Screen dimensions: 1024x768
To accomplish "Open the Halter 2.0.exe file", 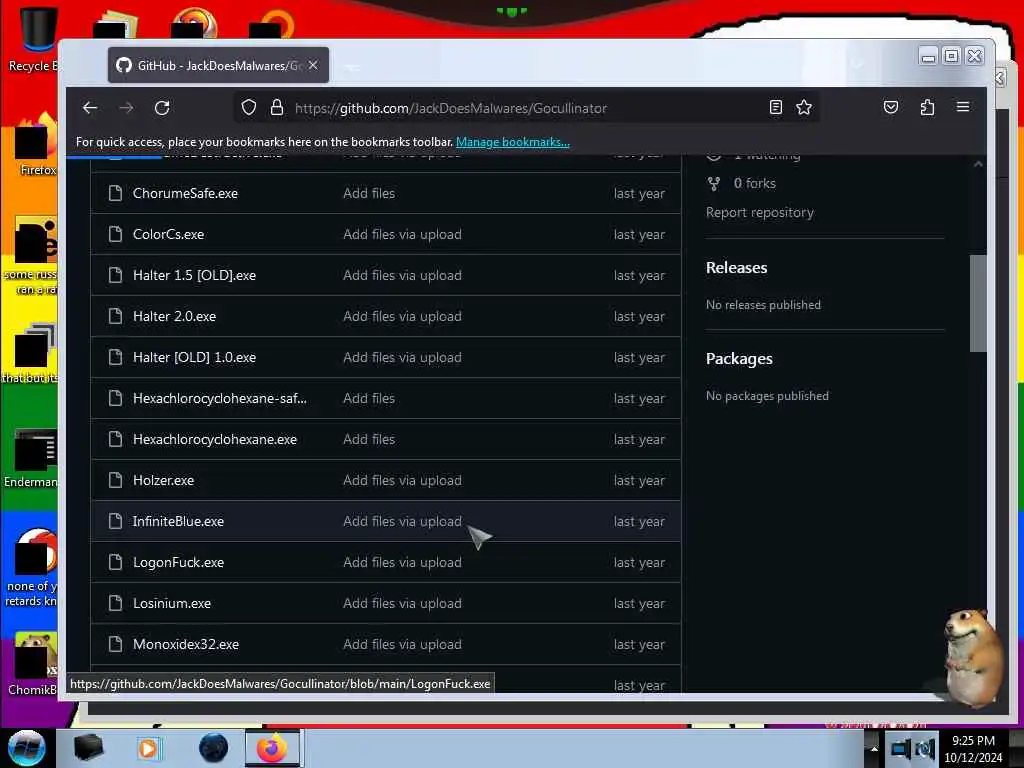I will tap(174, 316).
